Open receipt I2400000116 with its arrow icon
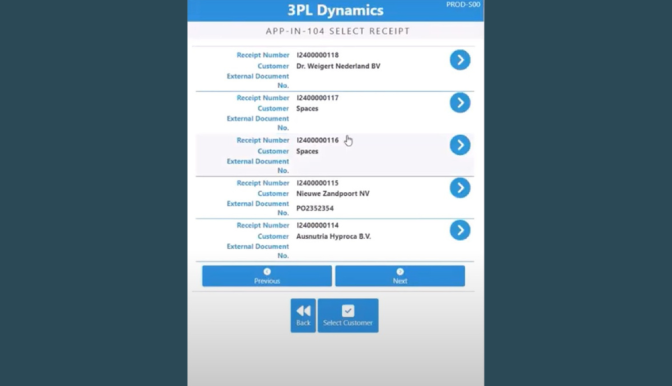 (460, 145)
